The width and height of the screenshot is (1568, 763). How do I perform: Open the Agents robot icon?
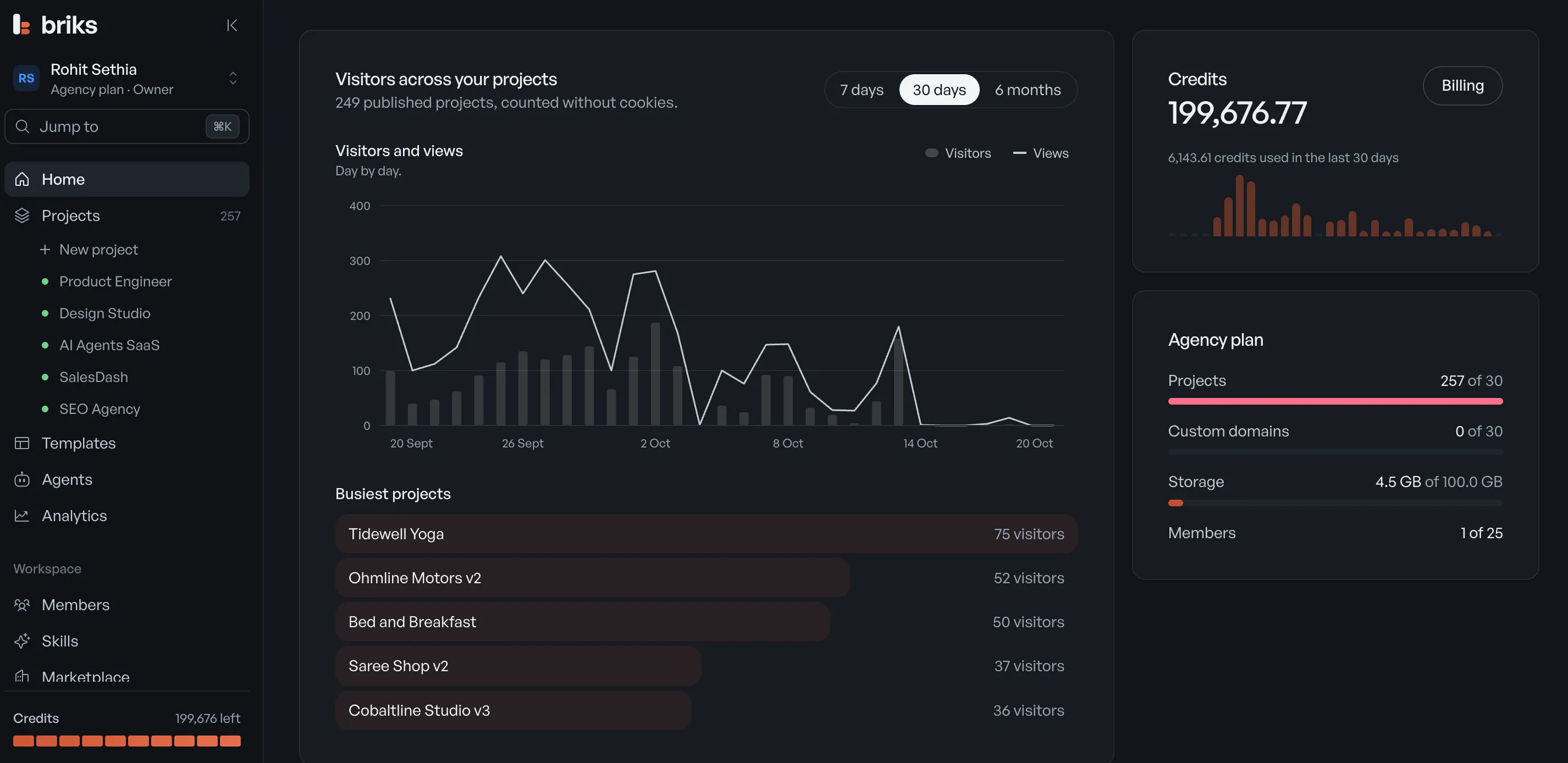[x=22, y=479]
